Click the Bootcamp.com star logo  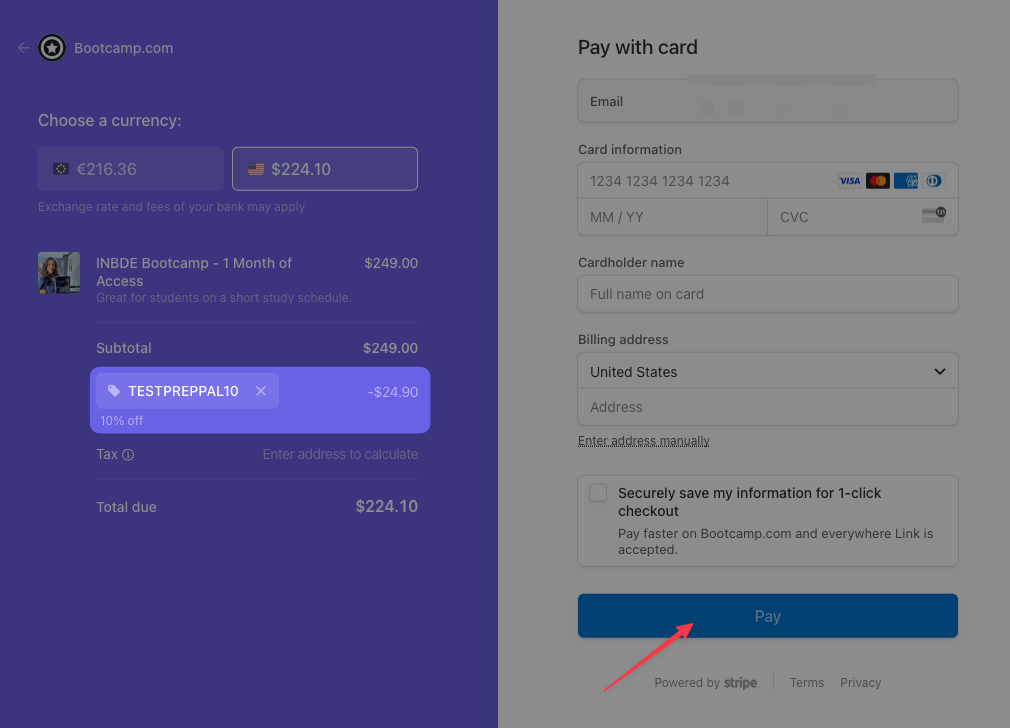(x=52, y=48)
